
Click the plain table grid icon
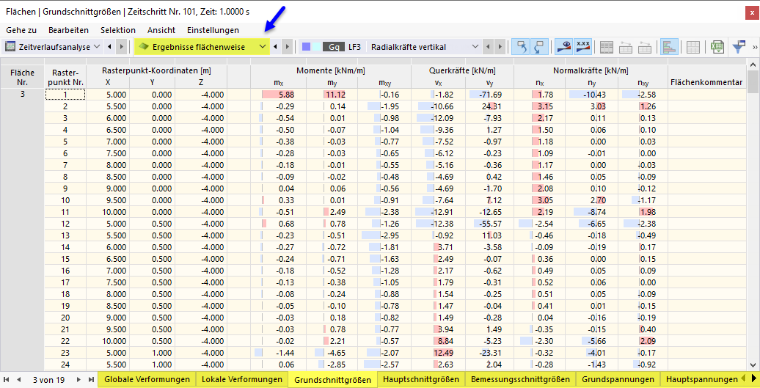tap(694, 47)
